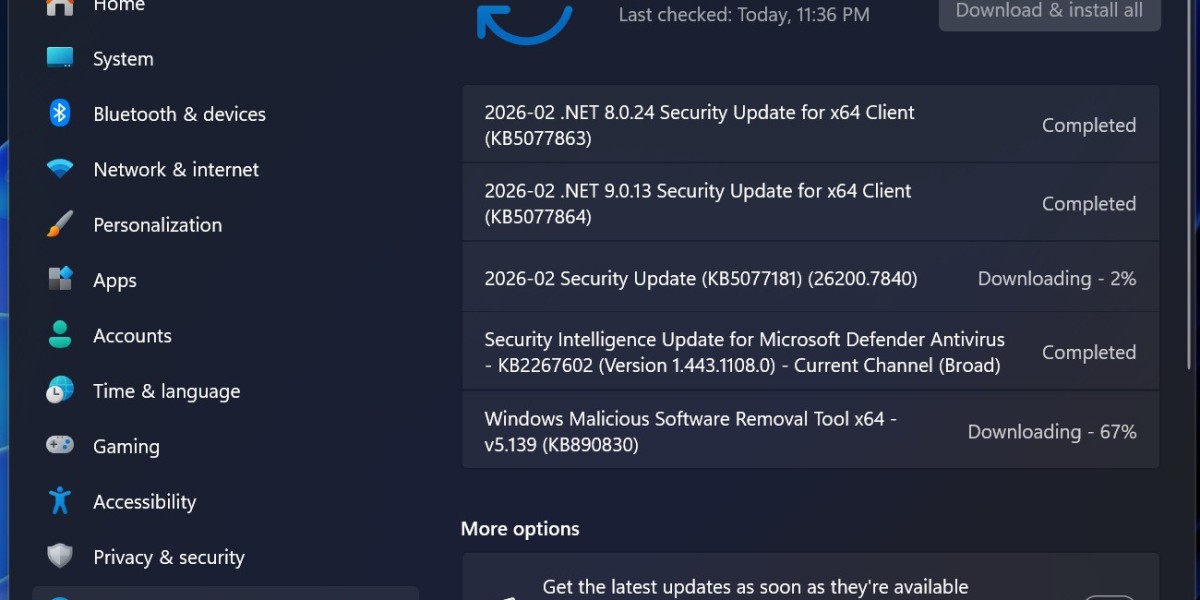Click the Wi-Fi icon for Network & internet
The height and width of the screenshot is (600, 1200).
60,169
